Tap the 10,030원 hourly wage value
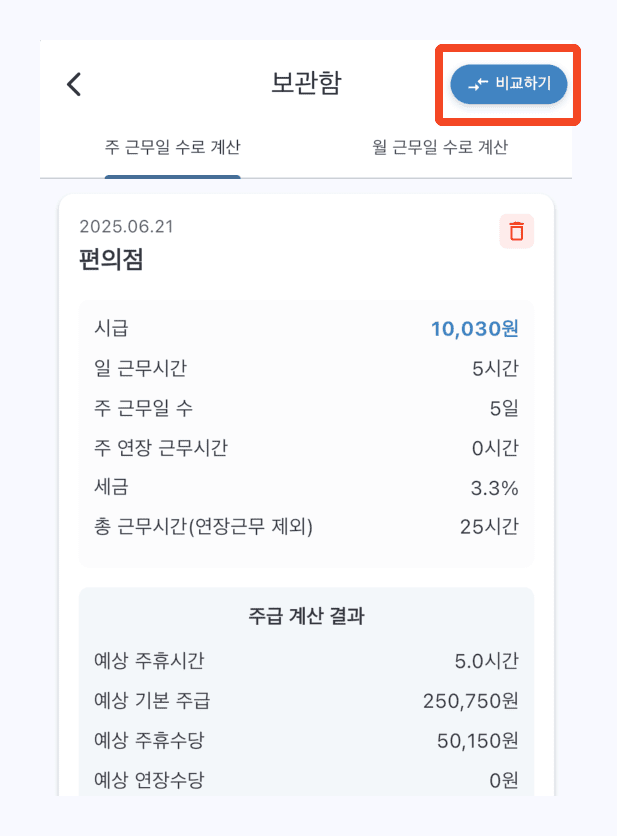 pyautogui.click(x=474, y=328)
